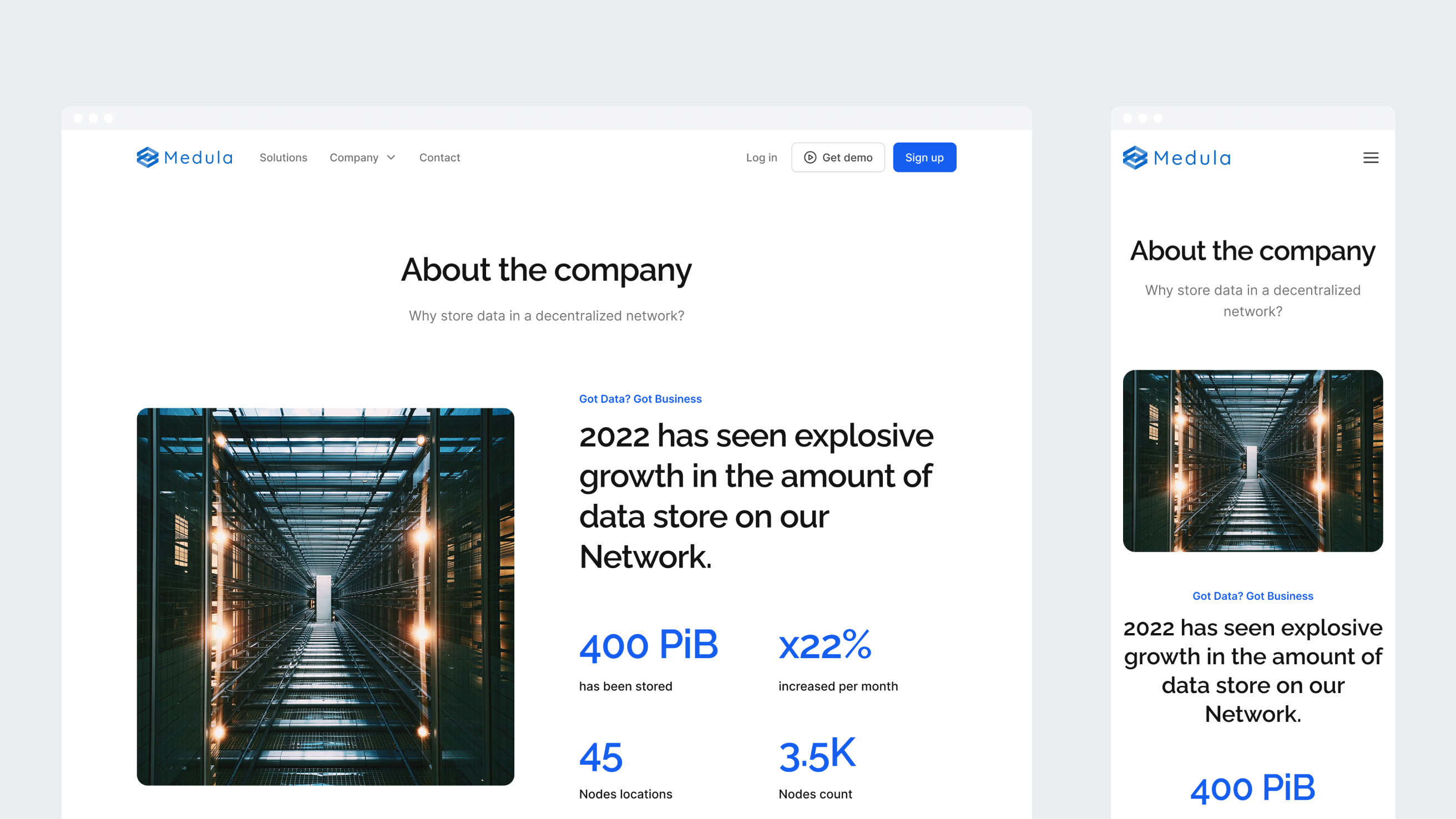Screen dimensions: 1456x819
Task: Click first window dot on mobile frame
Action: tap(1127, 118)
